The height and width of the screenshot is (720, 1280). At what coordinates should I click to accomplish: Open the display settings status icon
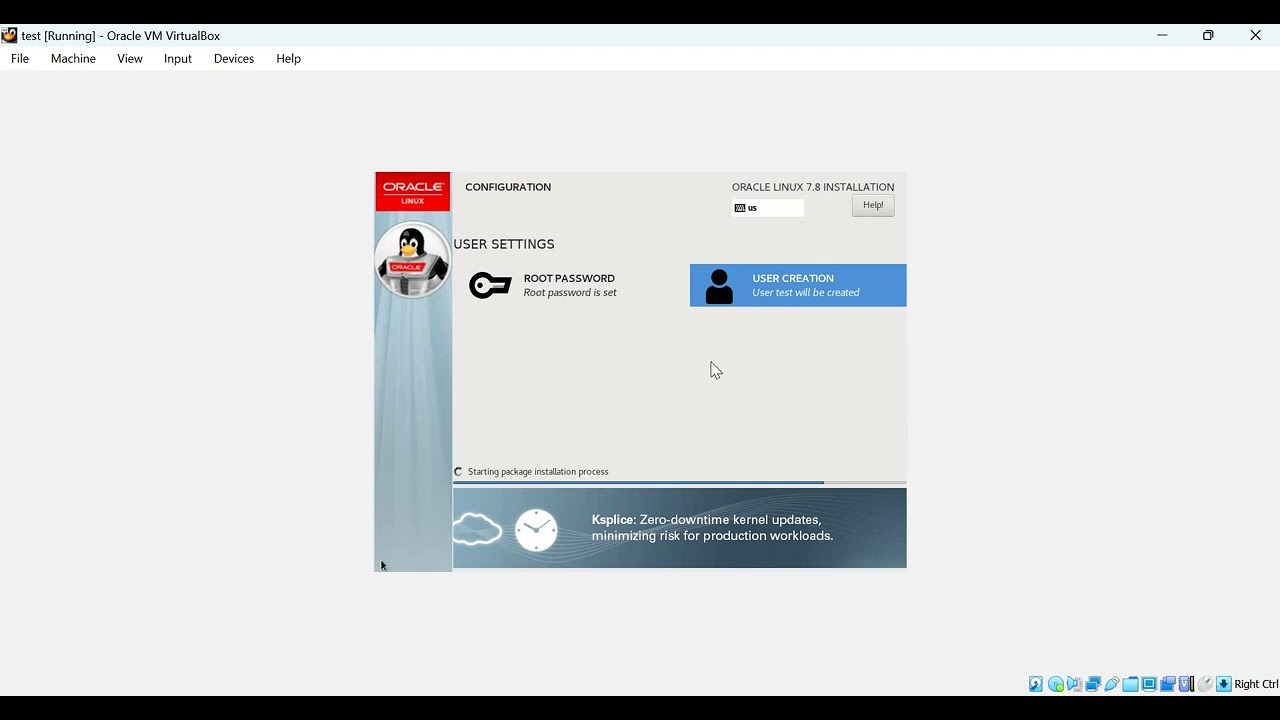[1149, 684]
